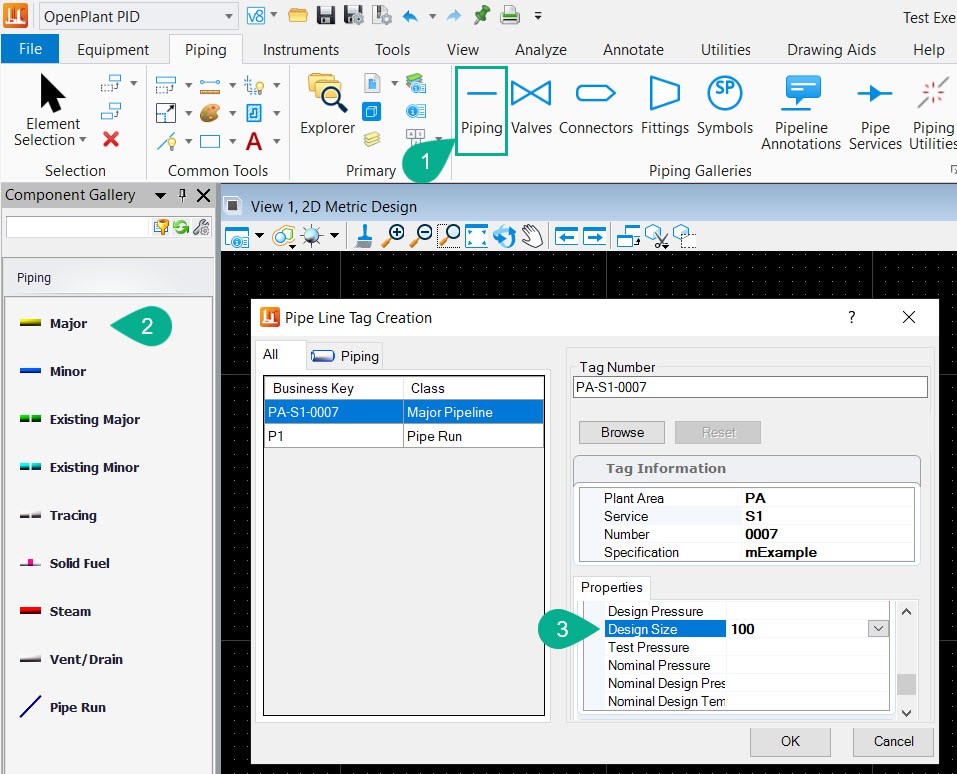
Task: Click the Browse button
Action: [x=622, y=432]
